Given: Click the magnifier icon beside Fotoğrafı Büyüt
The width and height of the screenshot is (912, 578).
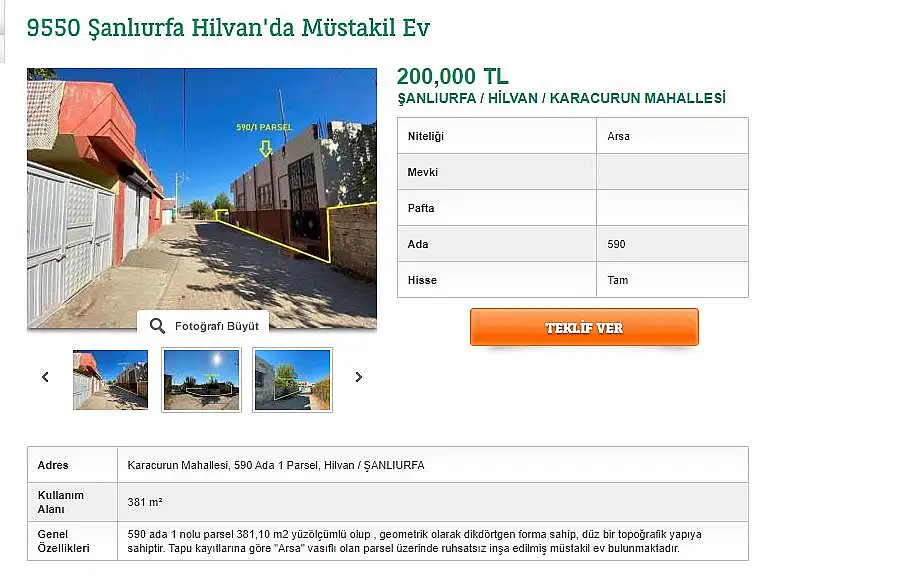Looking at the screenshot, I should point(157,326).
